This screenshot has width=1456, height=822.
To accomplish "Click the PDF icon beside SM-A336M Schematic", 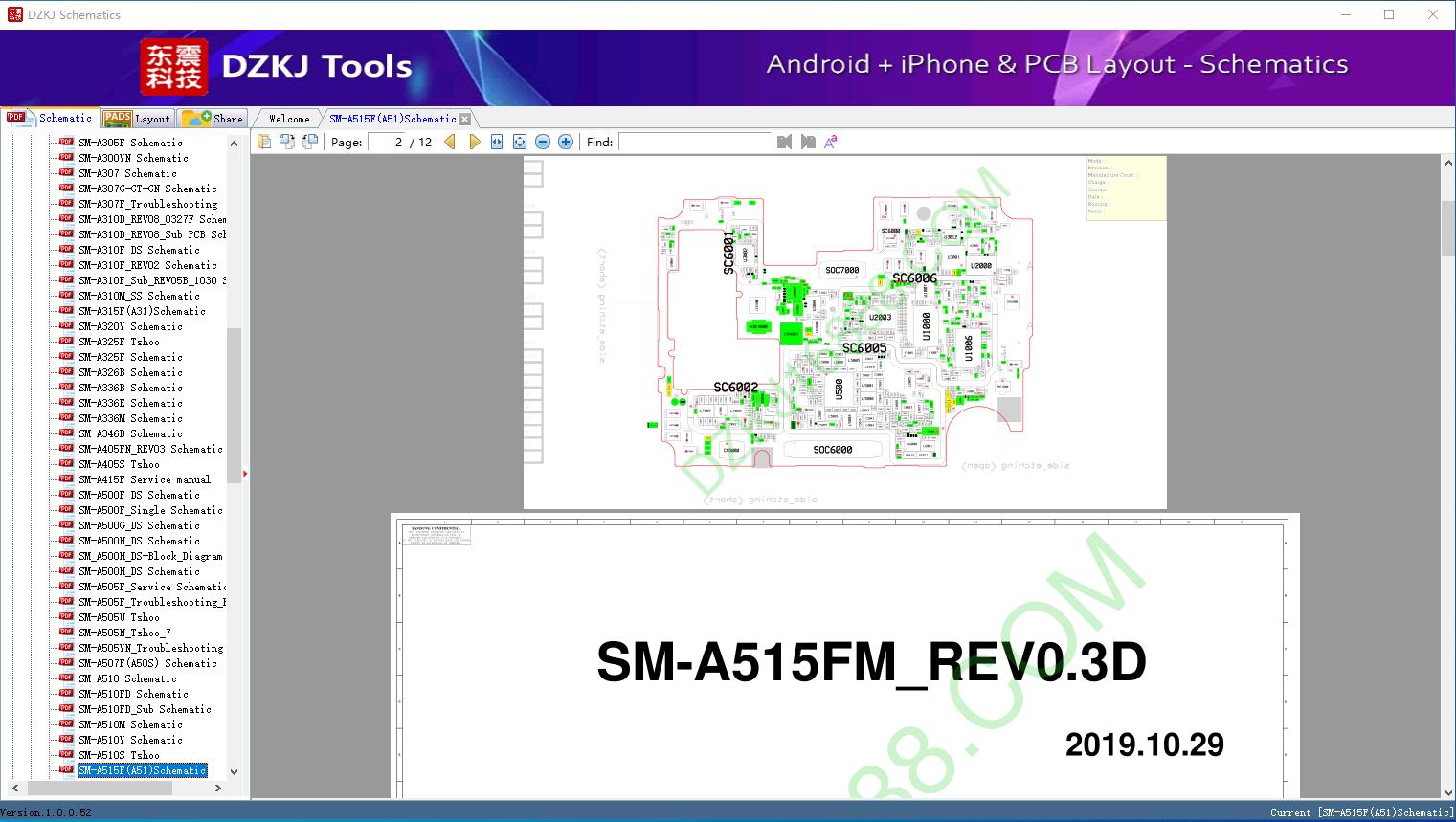I will coord(66,417).
